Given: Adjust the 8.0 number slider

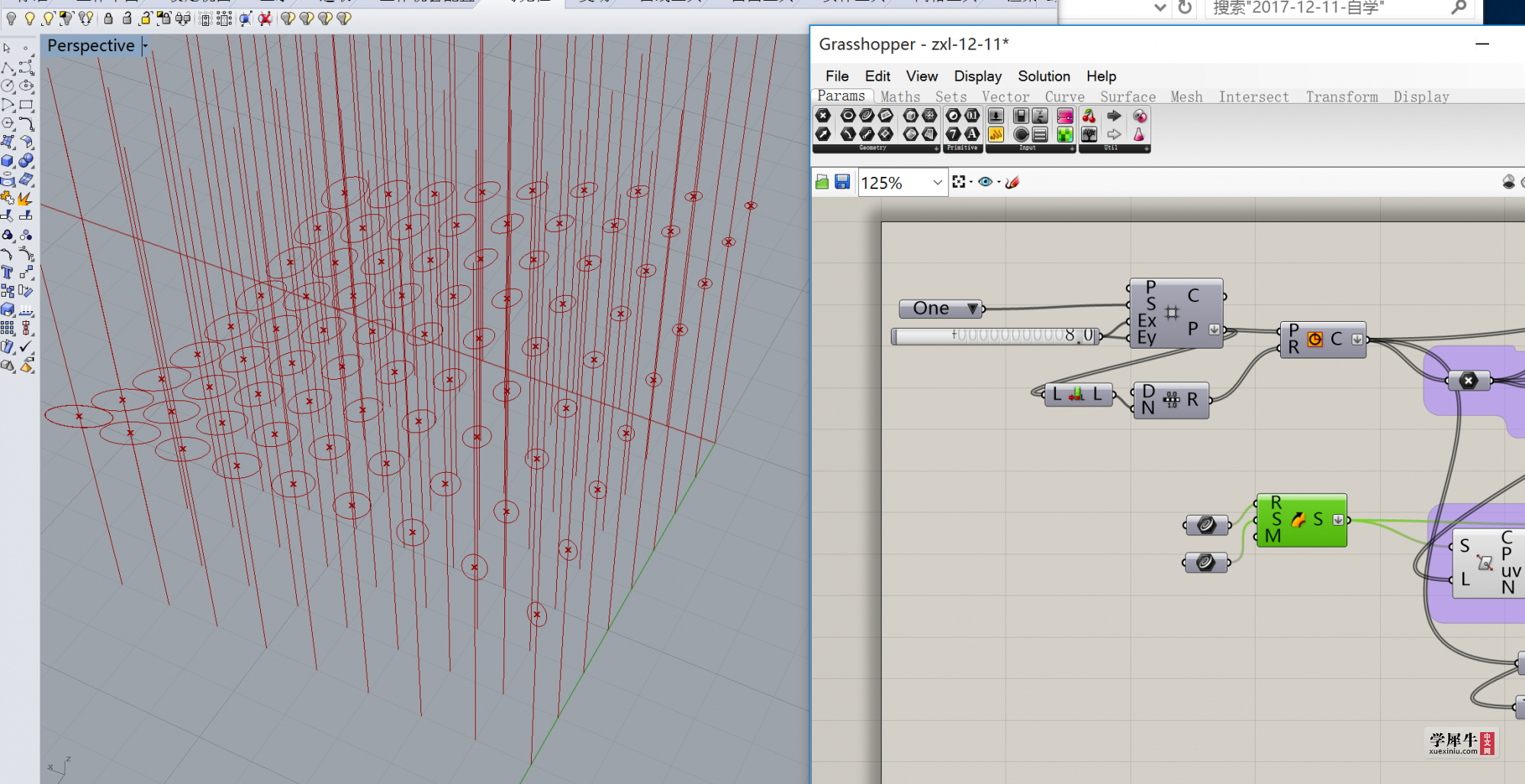Looking at the screenshot, I should 996,336.
